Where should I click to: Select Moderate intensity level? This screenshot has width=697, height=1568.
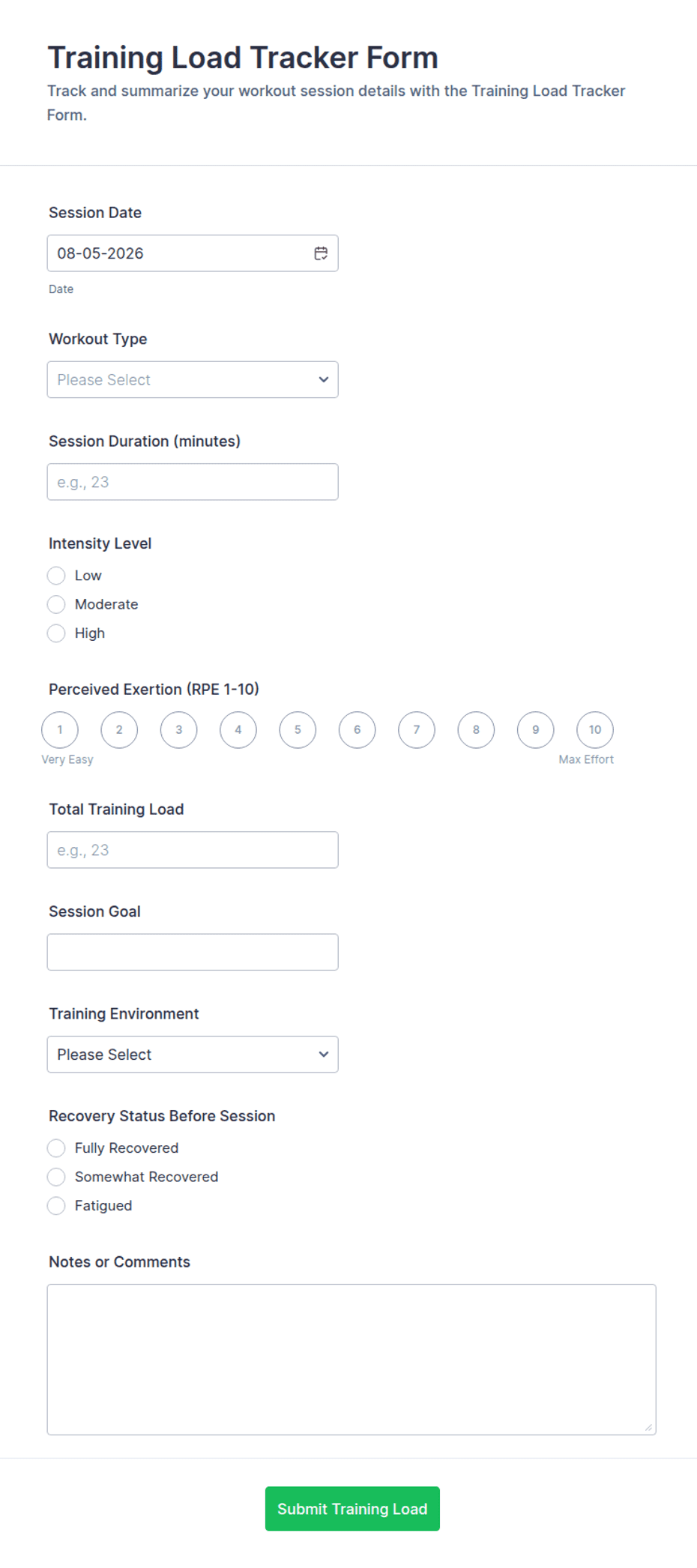click(56, 604)
